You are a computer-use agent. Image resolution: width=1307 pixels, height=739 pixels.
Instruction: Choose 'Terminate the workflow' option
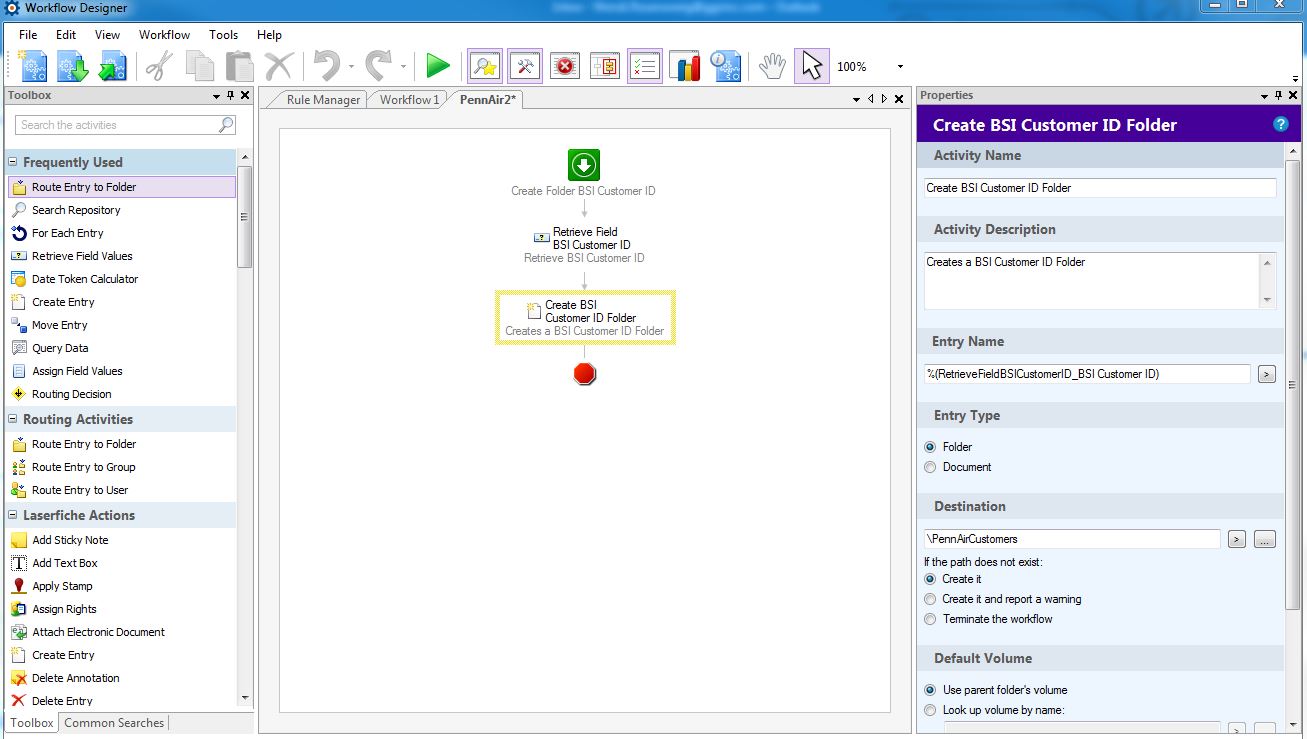point(931,619)
